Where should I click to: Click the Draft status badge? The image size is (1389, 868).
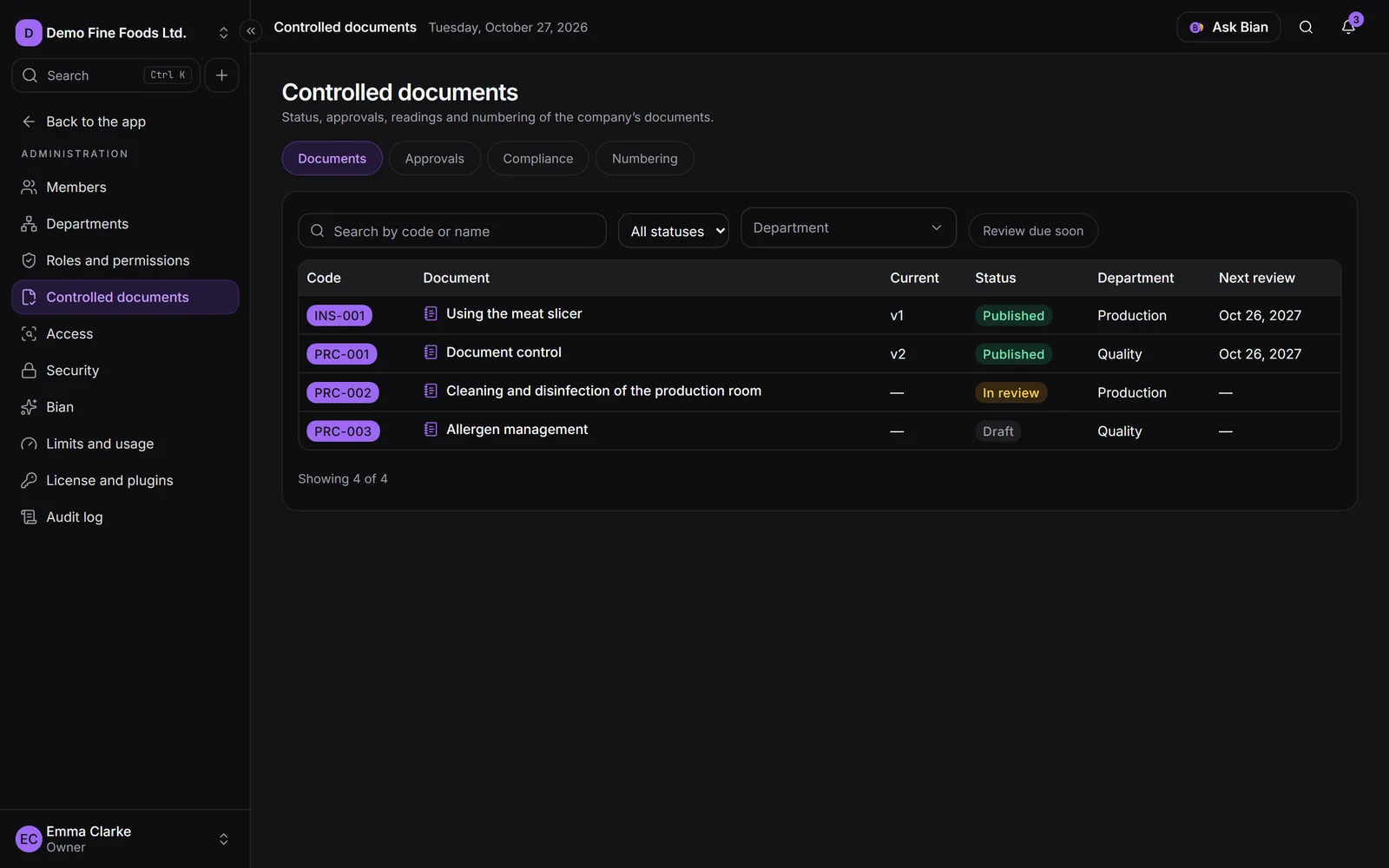pyautogui.click(x=997, y=431)
